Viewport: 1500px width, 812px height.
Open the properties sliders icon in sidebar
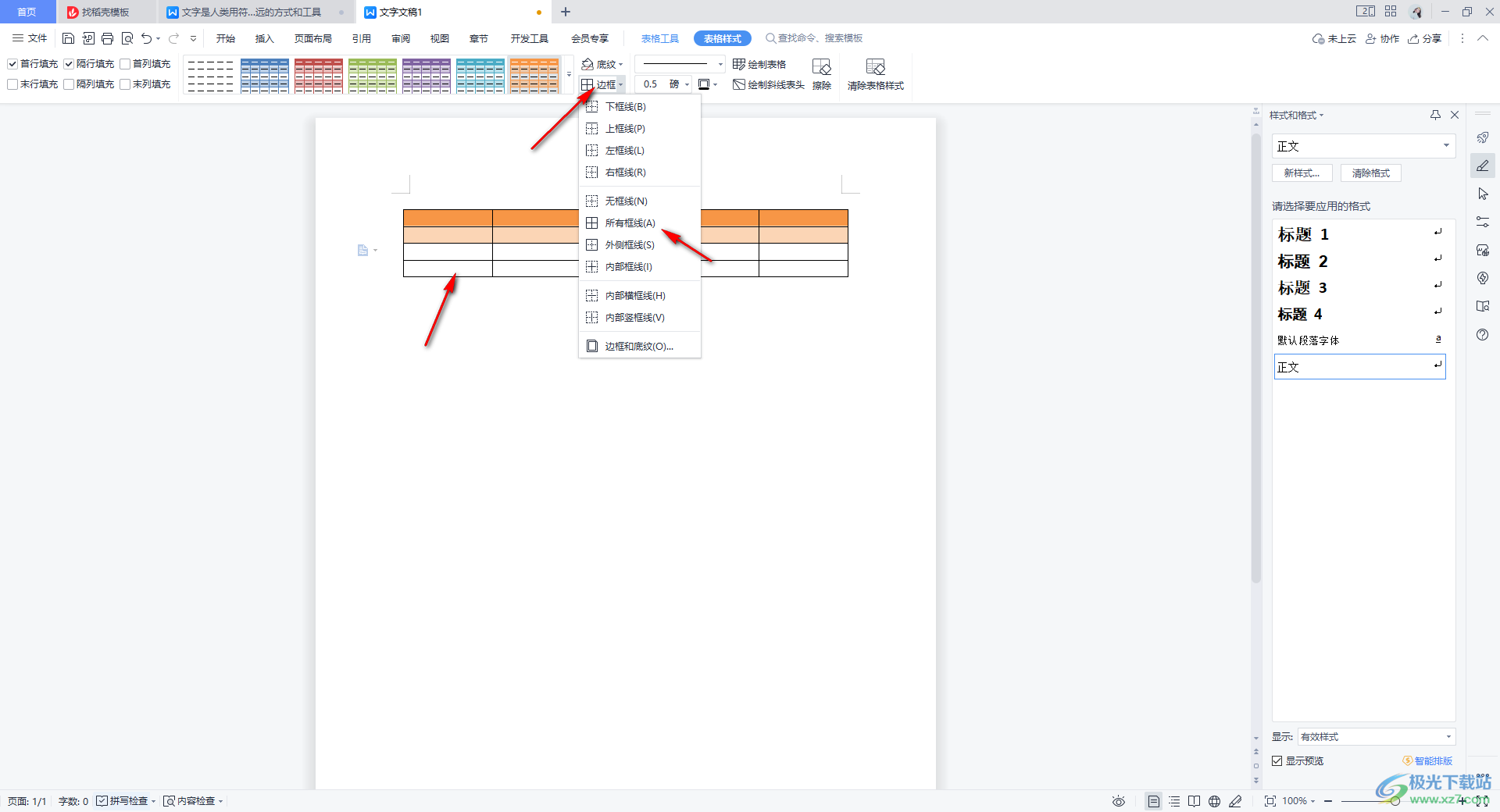point(1483,222)
